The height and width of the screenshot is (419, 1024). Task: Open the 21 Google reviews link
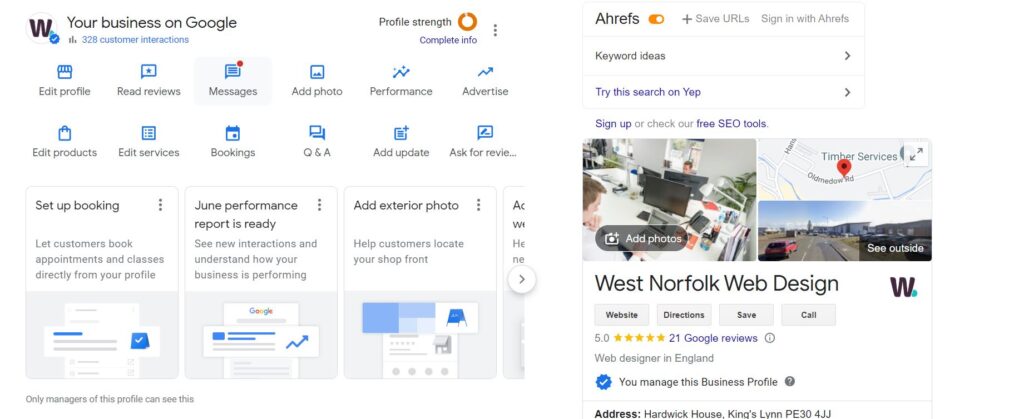(x=713, y=338)
